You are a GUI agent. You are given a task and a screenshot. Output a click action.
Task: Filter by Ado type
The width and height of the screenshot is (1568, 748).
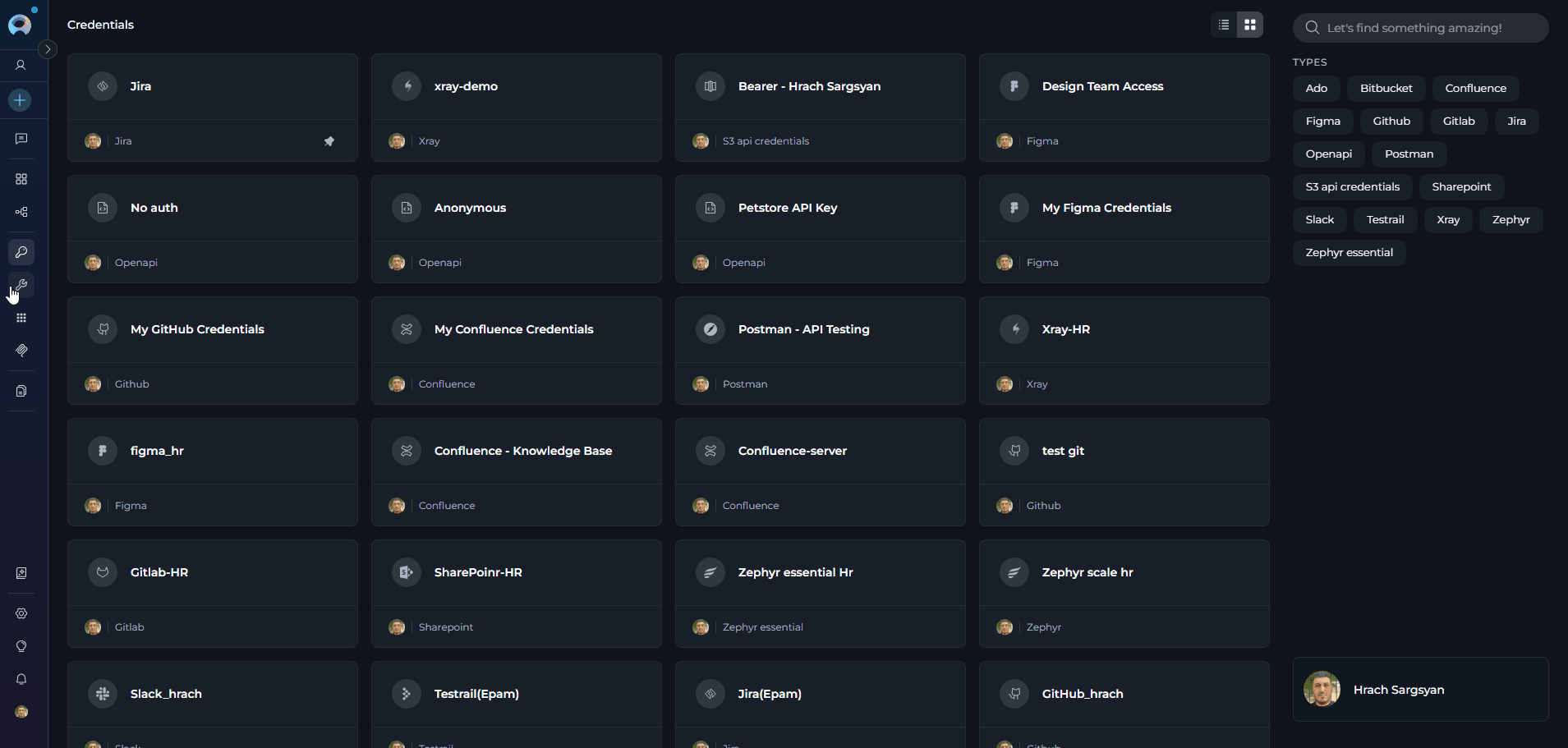pyautogui.click(x=1317, y=88)
